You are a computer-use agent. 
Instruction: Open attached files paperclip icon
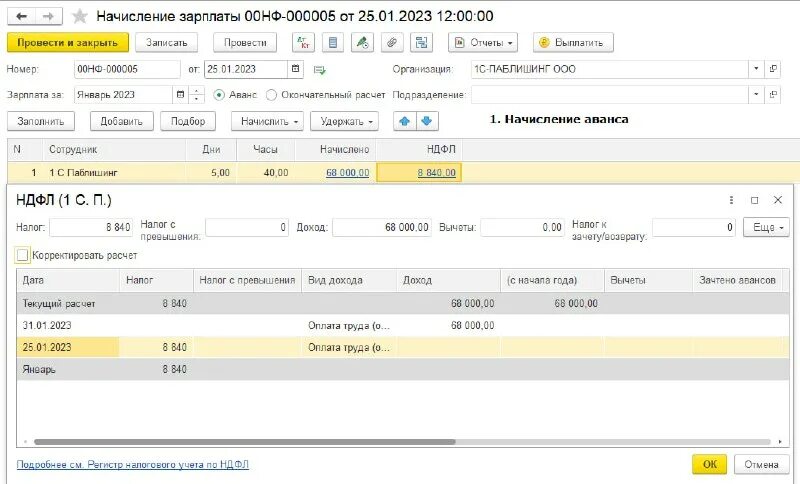(392, 43)
